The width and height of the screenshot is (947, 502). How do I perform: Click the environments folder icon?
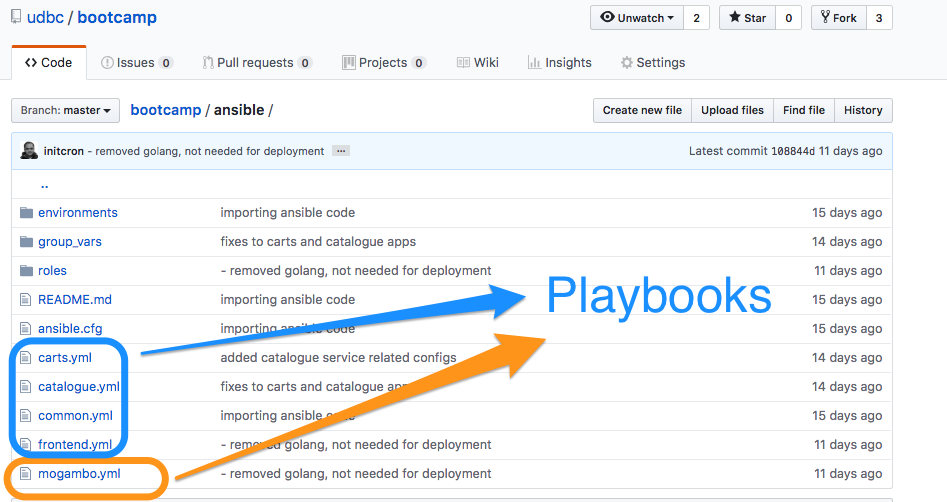point(26,213)
